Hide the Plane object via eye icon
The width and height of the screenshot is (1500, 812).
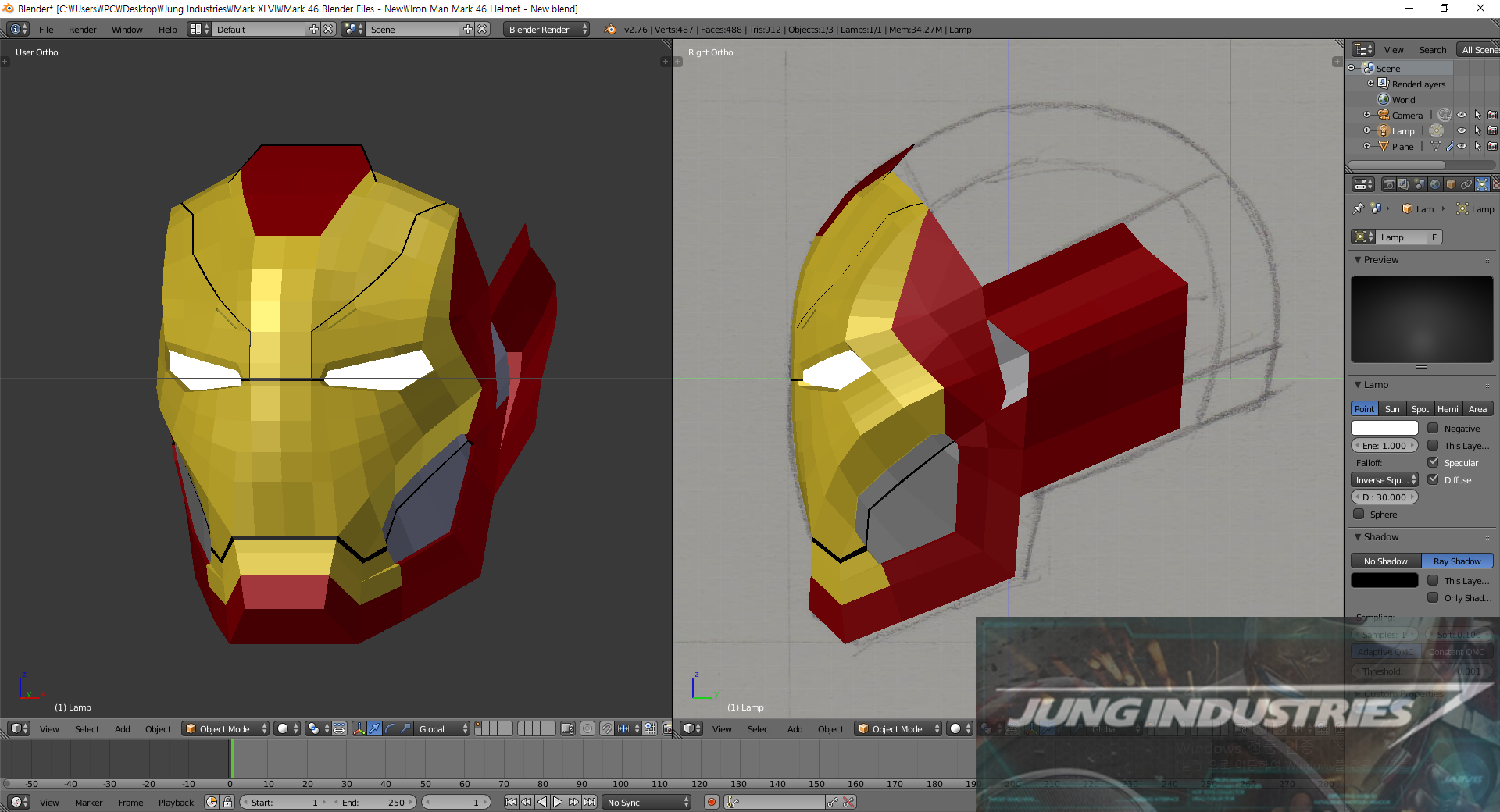1462,146
